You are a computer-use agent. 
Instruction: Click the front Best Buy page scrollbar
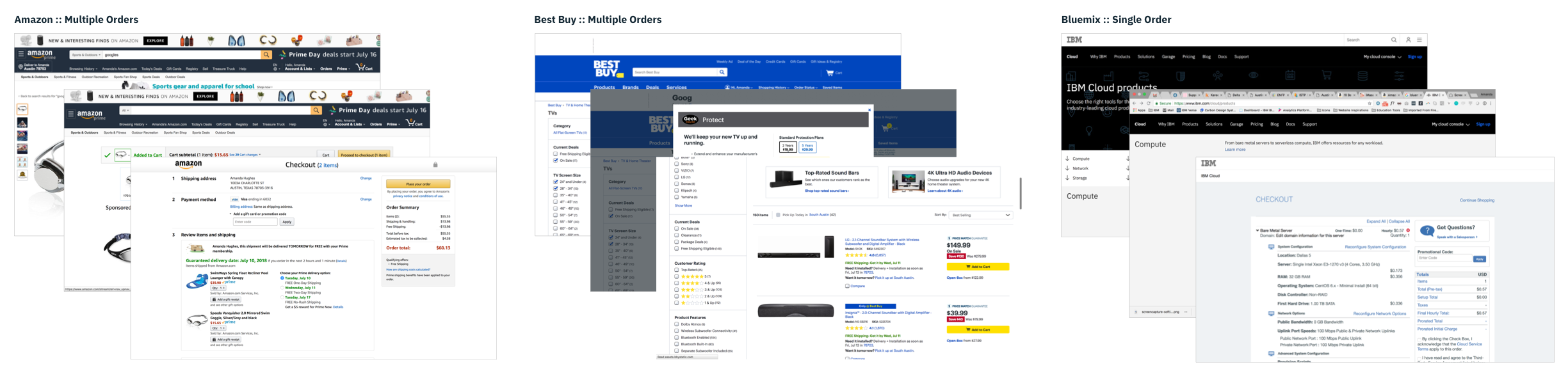click(x=1021, y=193)
